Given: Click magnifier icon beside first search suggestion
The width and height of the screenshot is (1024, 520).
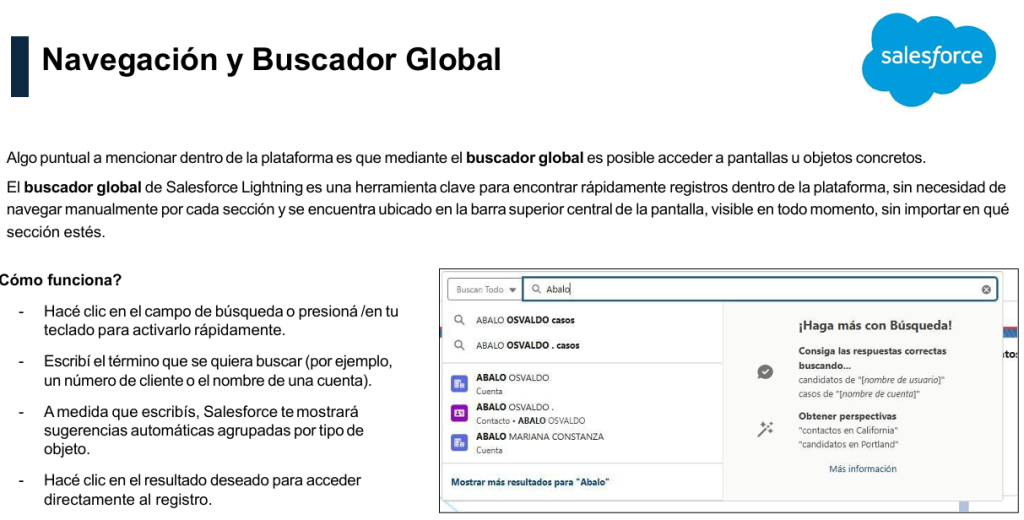Looking at the screenshot, I should (x=459, y=321).
